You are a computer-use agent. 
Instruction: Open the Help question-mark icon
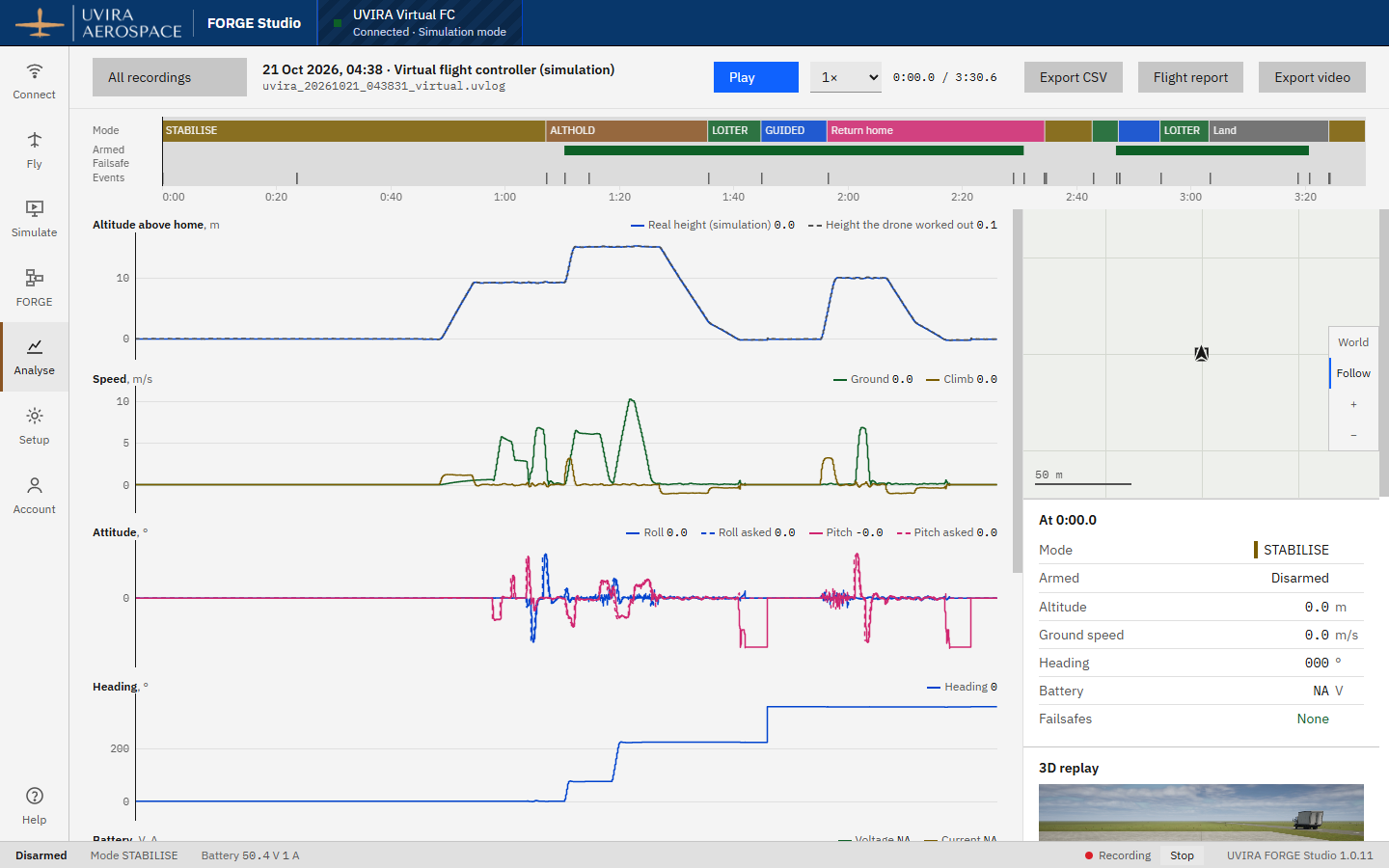[35, 806]
